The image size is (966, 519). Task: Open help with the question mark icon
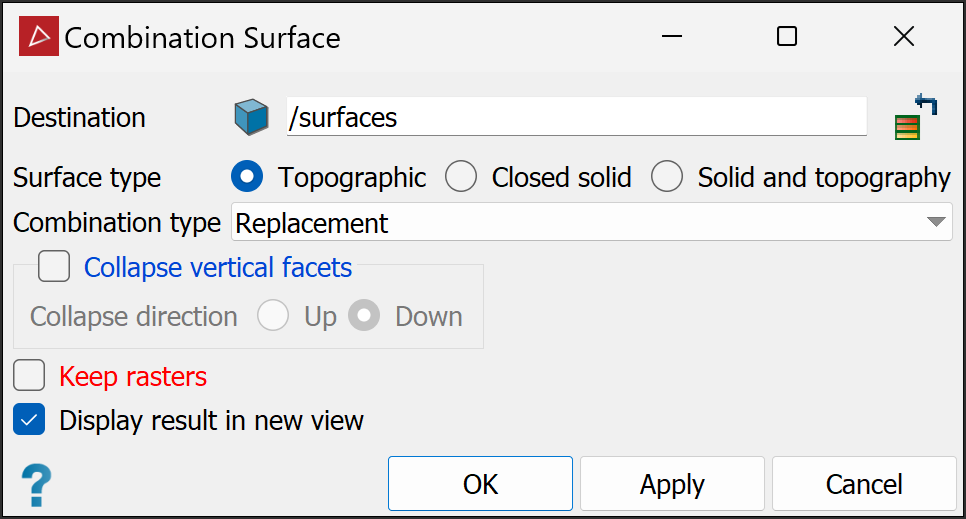(x=36, y=485)
